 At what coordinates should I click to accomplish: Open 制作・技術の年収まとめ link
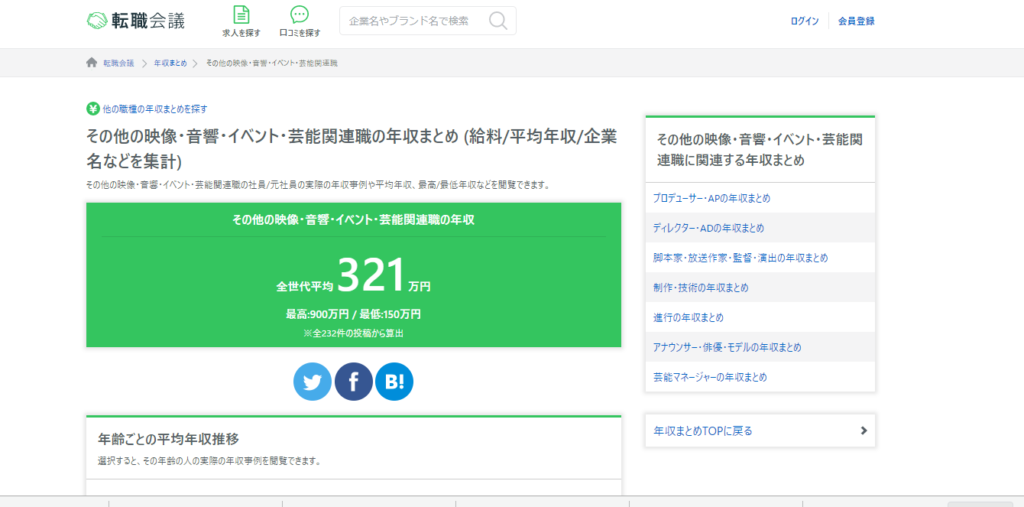click(701, 287)
